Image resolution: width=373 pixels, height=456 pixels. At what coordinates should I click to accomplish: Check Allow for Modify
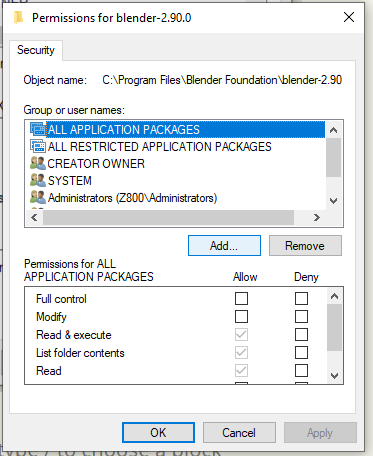pyautogui.click(x=241, y=316)
